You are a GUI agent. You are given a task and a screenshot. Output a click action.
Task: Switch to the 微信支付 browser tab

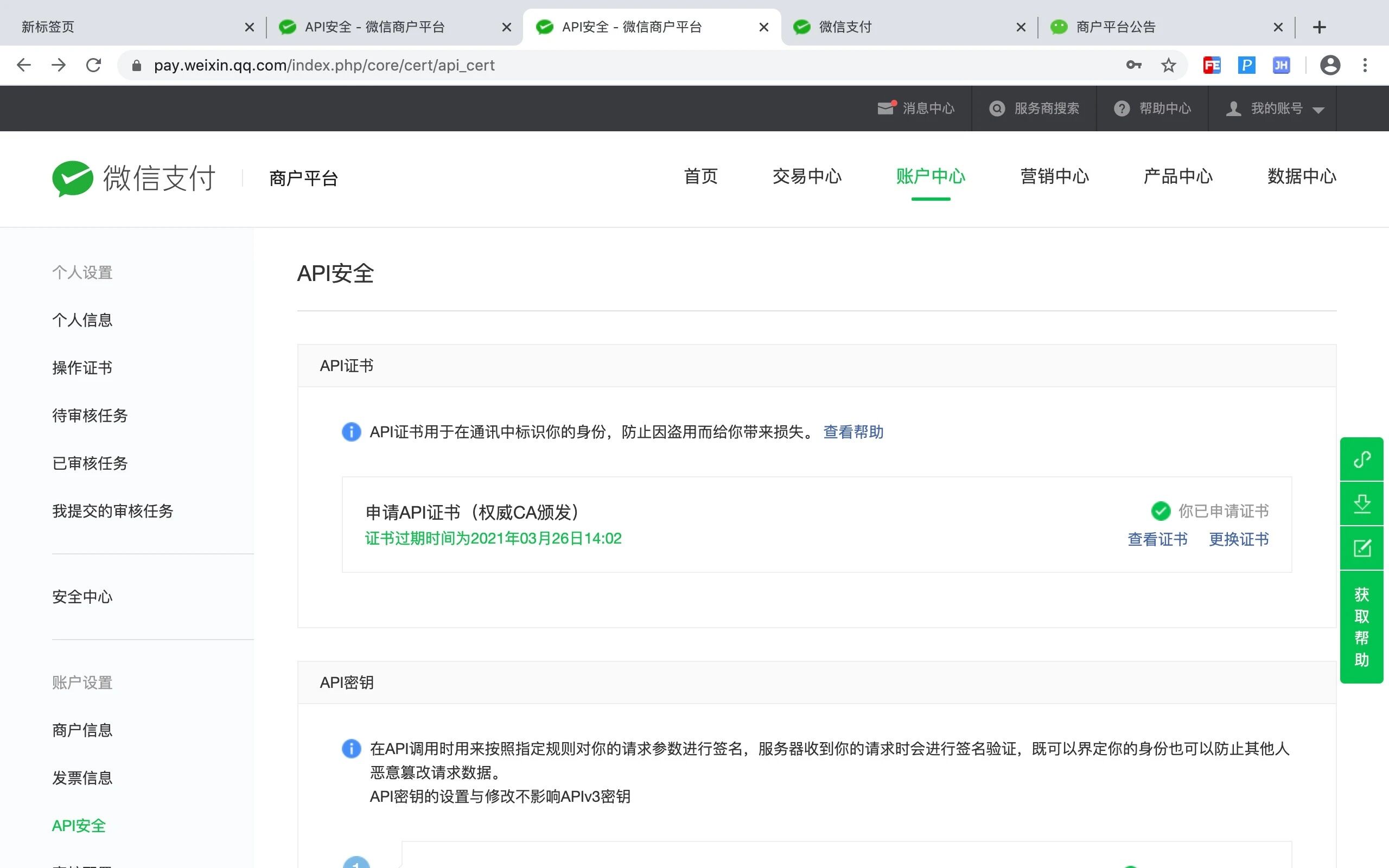845,27
